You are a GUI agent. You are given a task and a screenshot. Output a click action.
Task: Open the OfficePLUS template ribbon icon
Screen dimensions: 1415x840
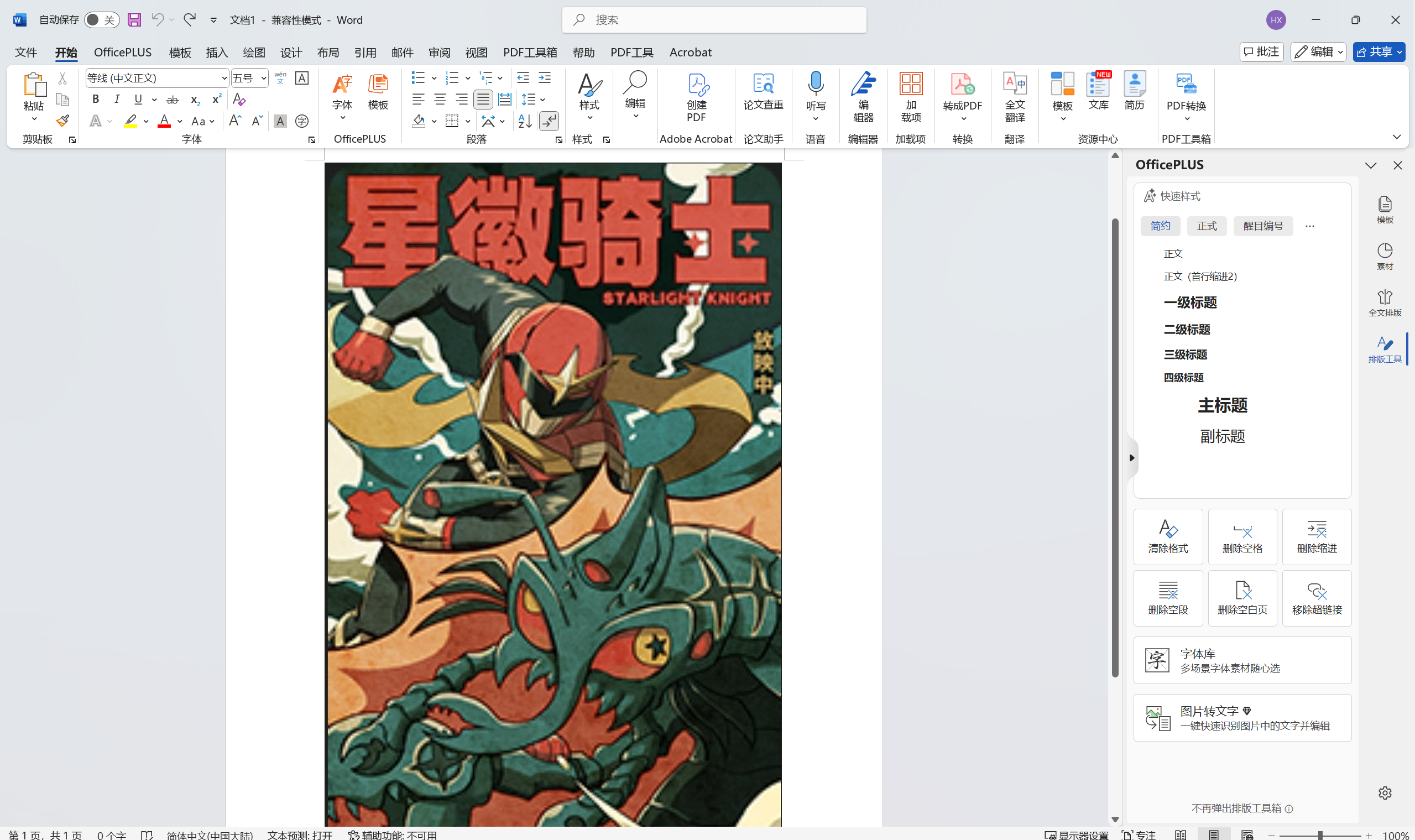pos(378,92)
